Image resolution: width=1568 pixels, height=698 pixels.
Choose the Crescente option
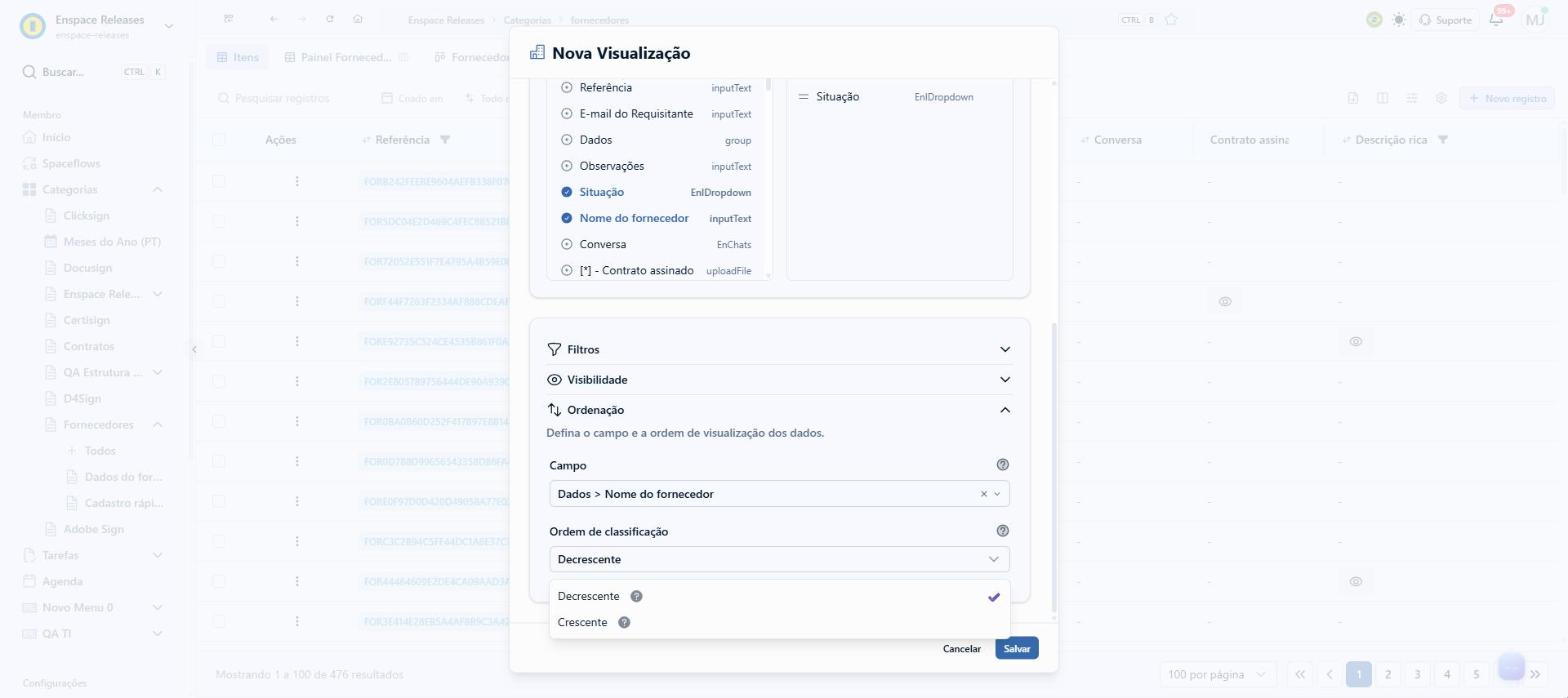pyautogui.click(x=779, y=622)
